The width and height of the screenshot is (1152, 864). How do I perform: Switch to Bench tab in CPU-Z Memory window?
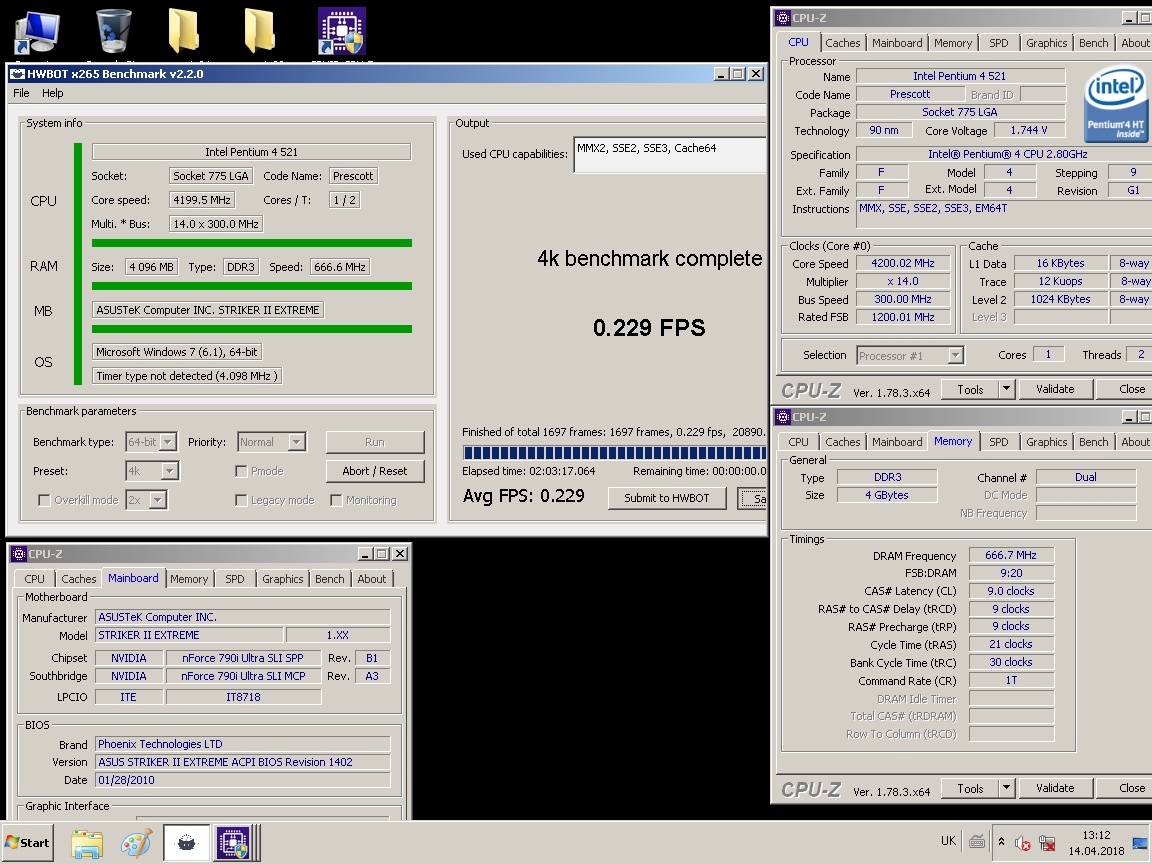click(x=1093, y=442)
